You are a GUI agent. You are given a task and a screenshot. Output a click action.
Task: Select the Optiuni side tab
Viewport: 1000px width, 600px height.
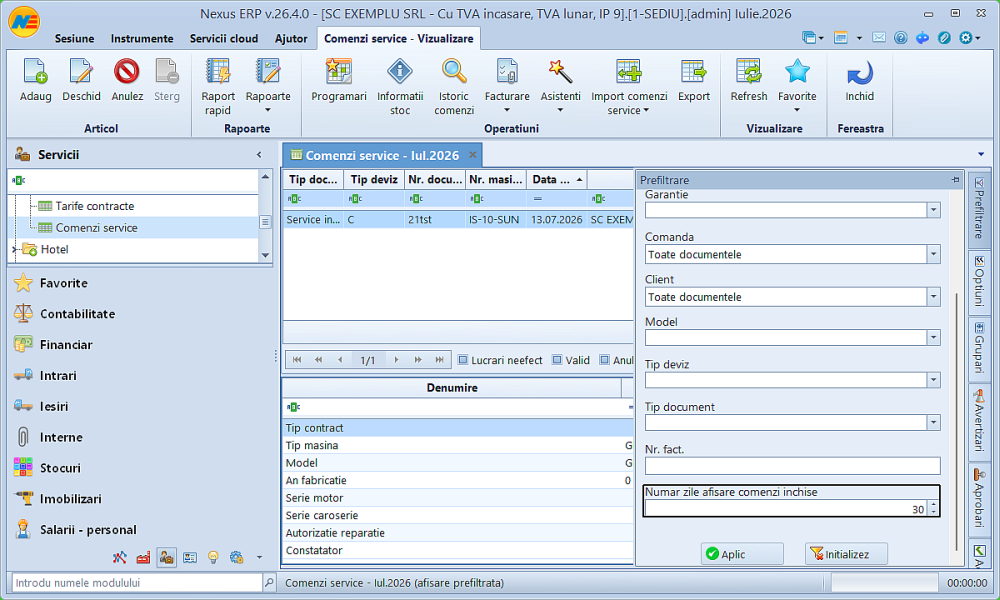click(979, 281)
